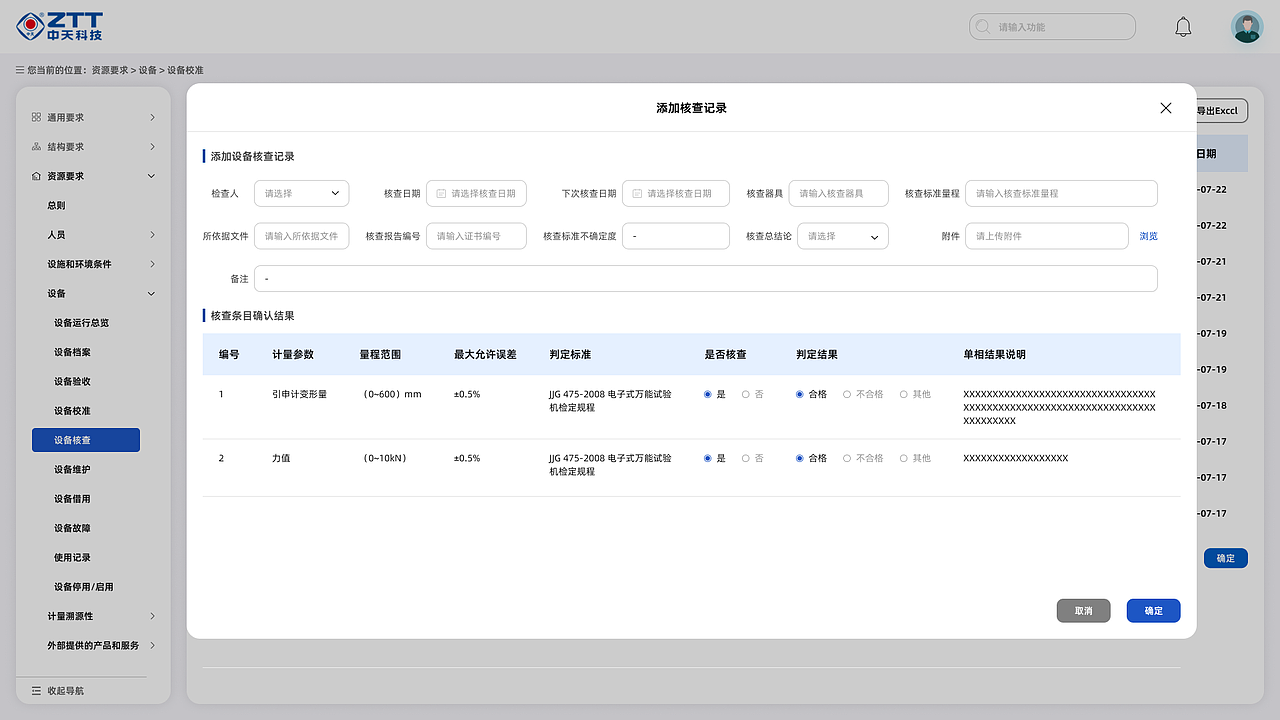Click the search magnifier icon

pyautogui.click(x=981, y=27)
